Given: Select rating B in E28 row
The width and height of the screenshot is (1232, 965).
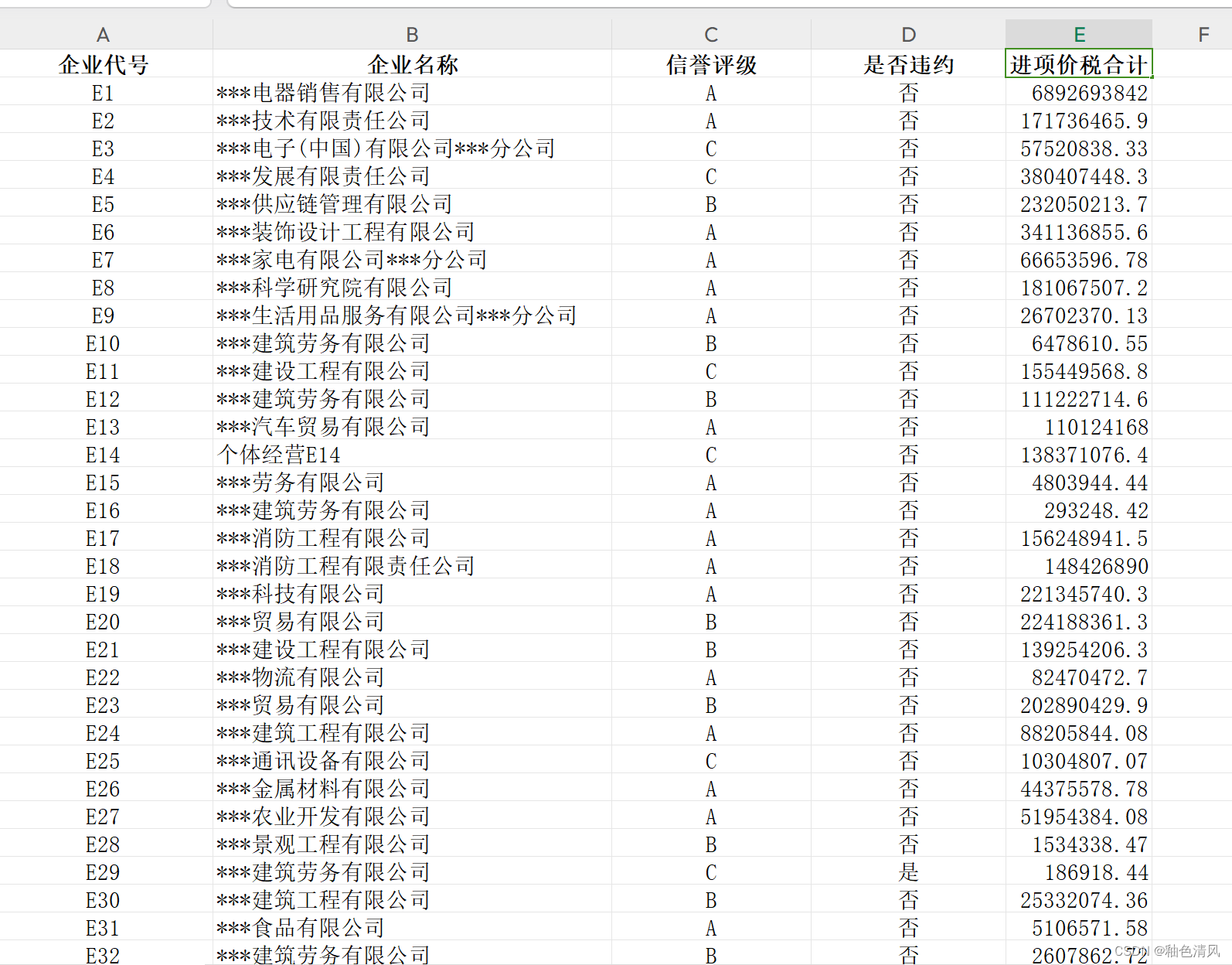Looking at the screenshot, I should coord(711,844).
